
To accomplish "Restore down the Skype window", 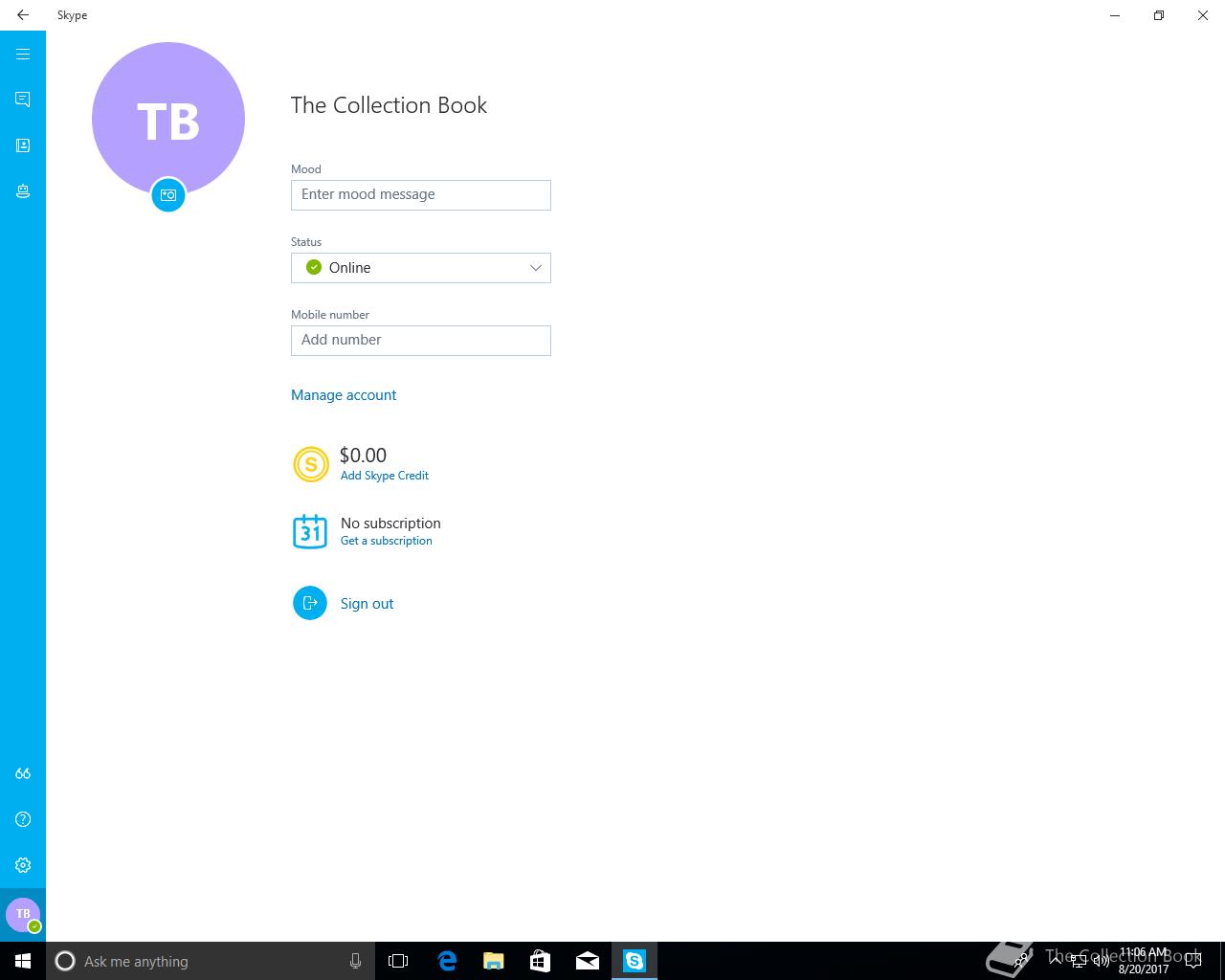I will click(x=1159, y=15).
